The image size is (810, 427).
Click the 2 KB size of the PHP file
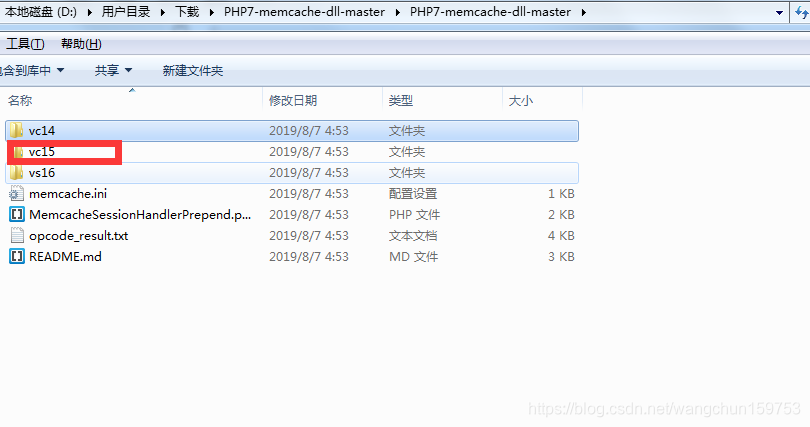561,215
